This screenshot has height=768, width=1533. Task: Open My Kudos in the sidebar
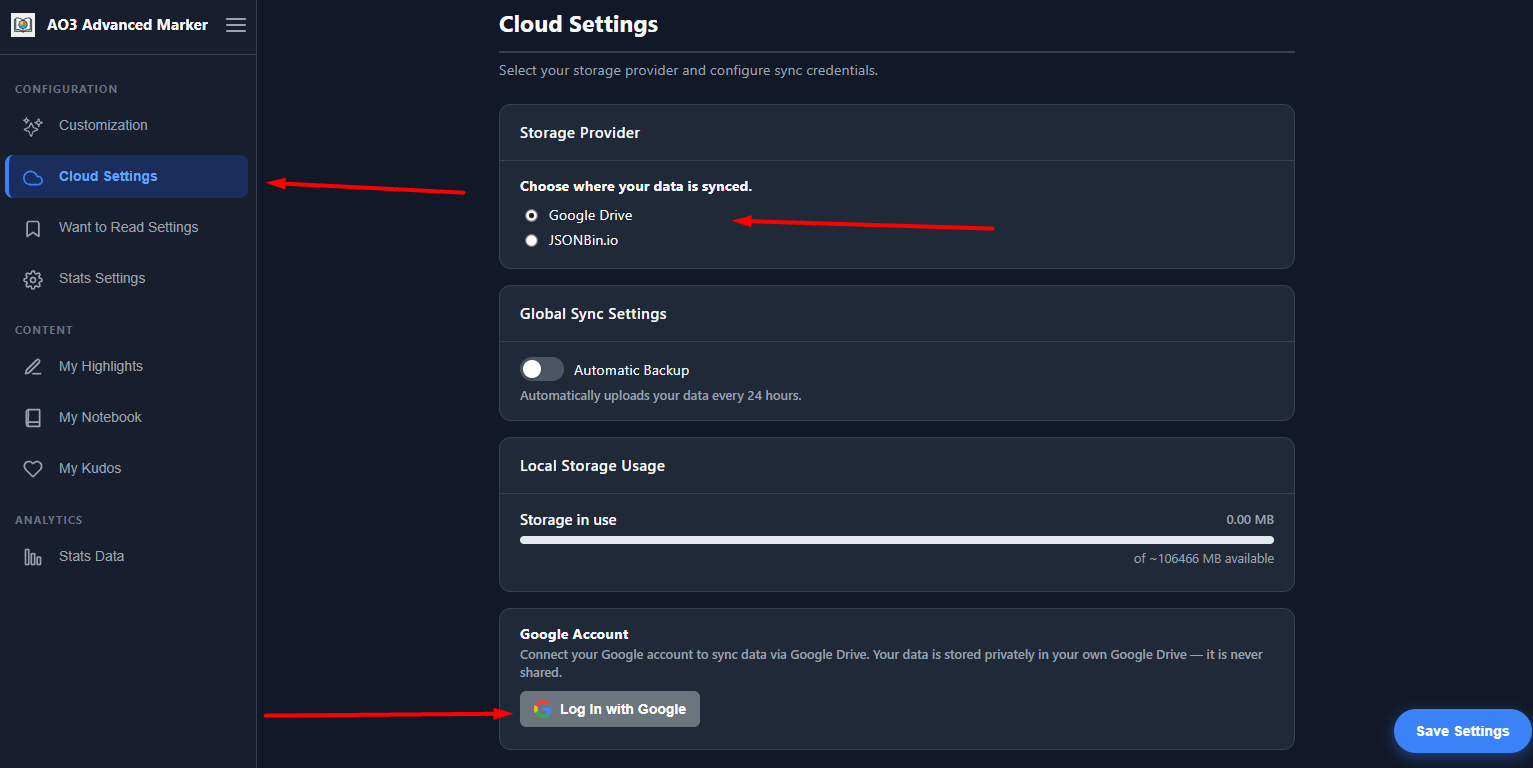point(126,469)
